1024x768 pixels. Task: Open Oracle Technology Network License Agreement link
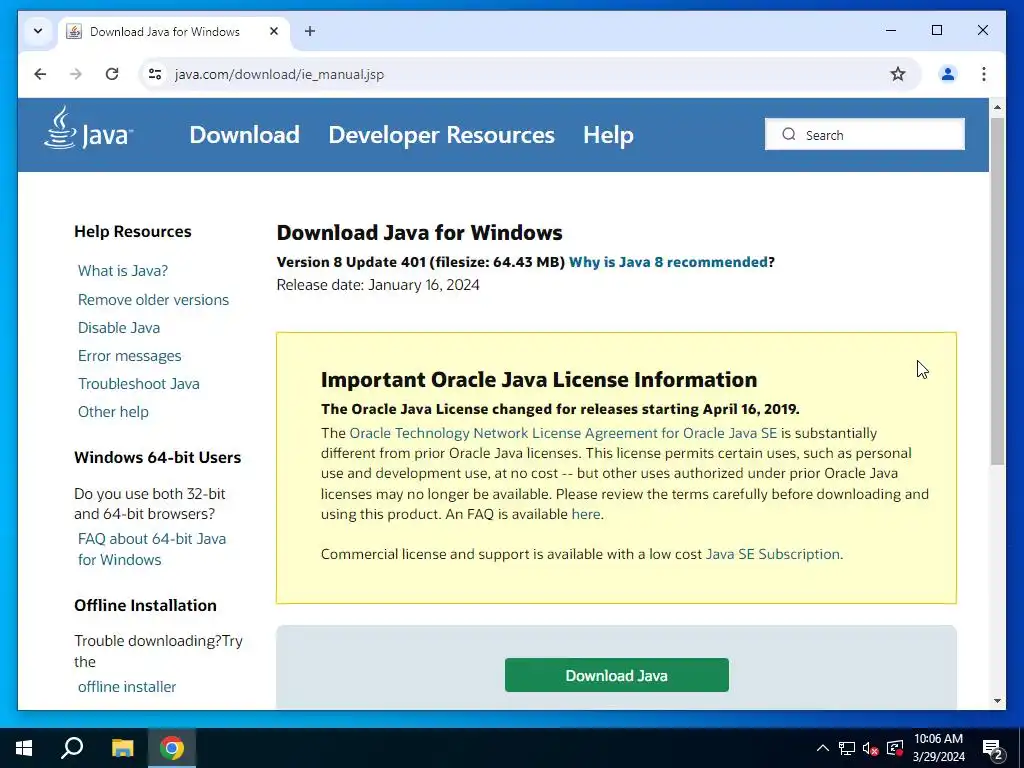point(563,433)
